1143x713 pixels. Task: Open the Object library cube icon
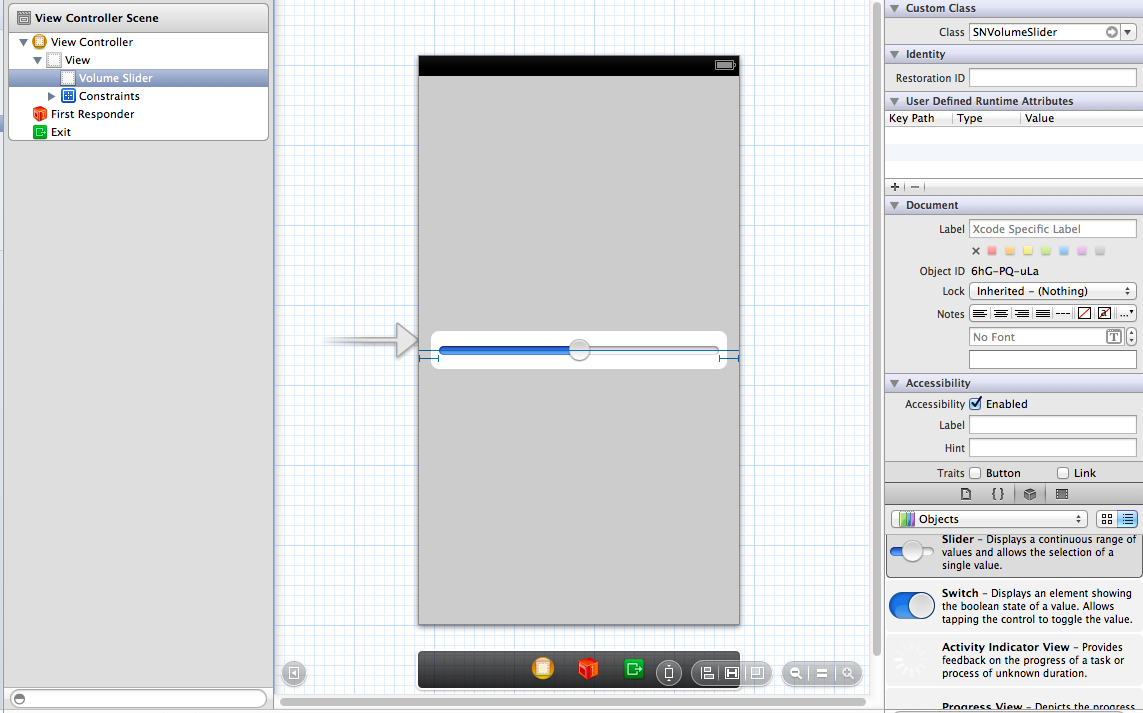1030,493
